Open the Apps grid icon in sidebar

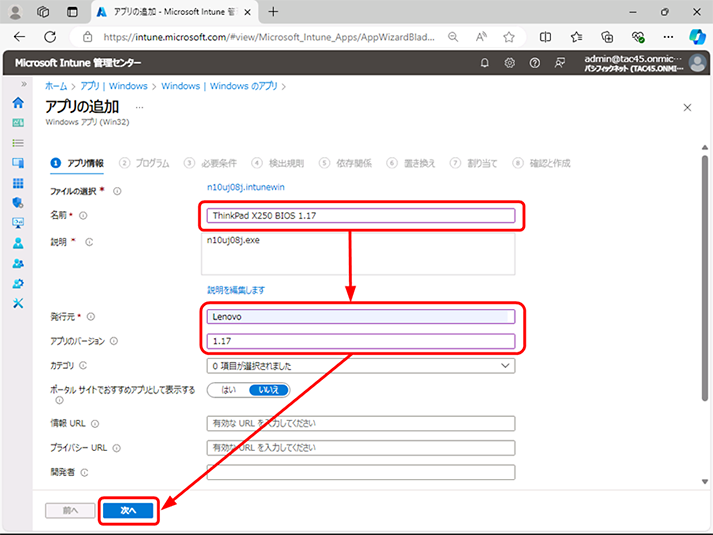18,183
